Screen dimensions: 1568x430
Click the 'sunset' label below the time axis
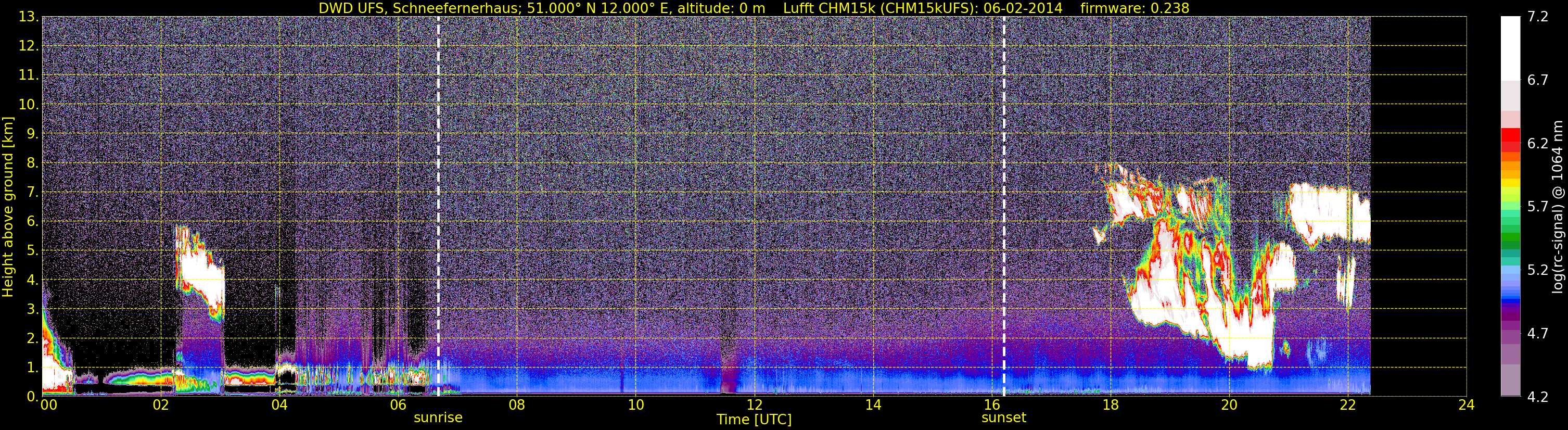click(1004, 418)
